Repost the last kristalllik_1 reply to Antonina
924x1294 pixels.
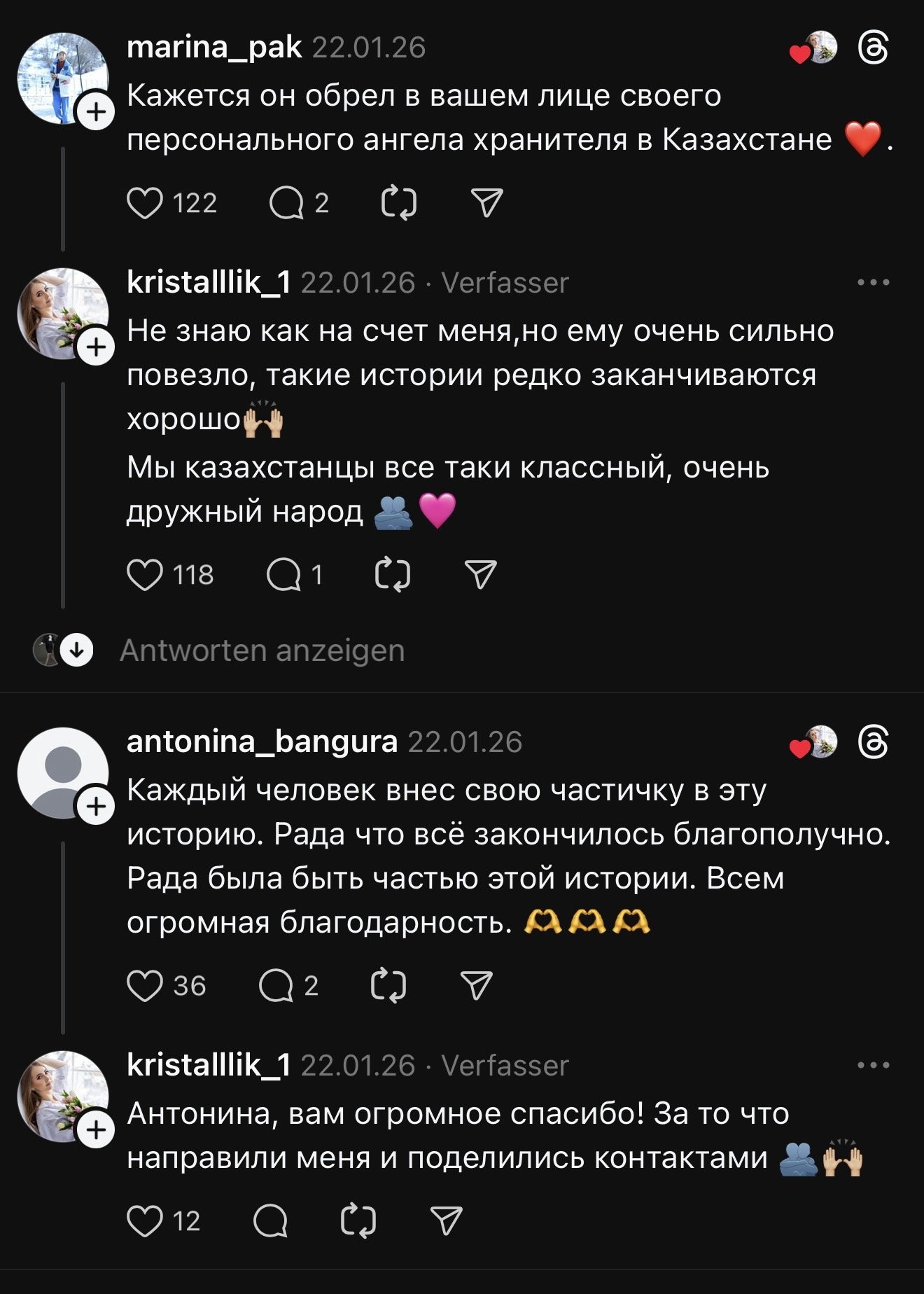[358, 1221]
